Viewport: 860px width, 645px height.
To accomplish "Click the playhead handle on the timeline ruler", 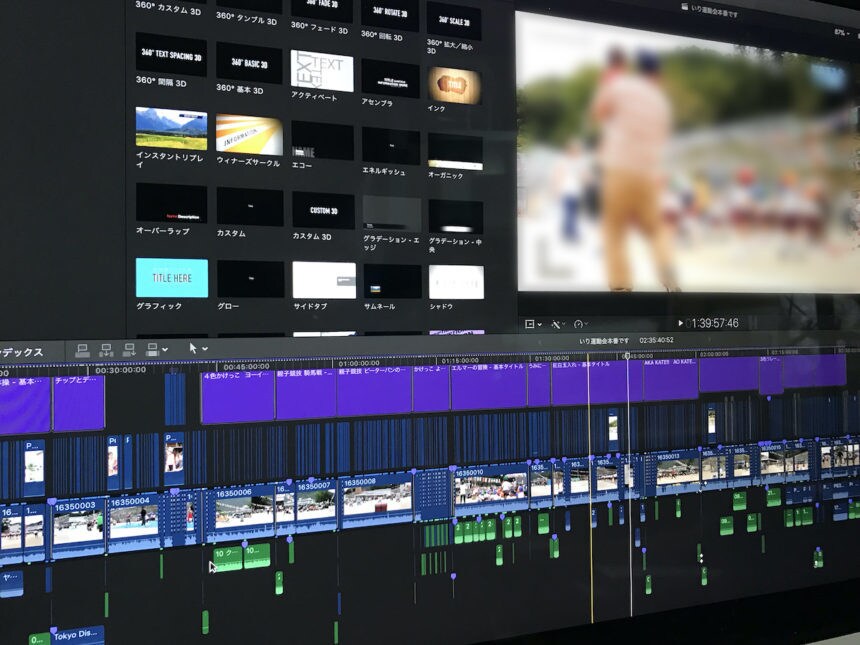I will click(626, 356).
